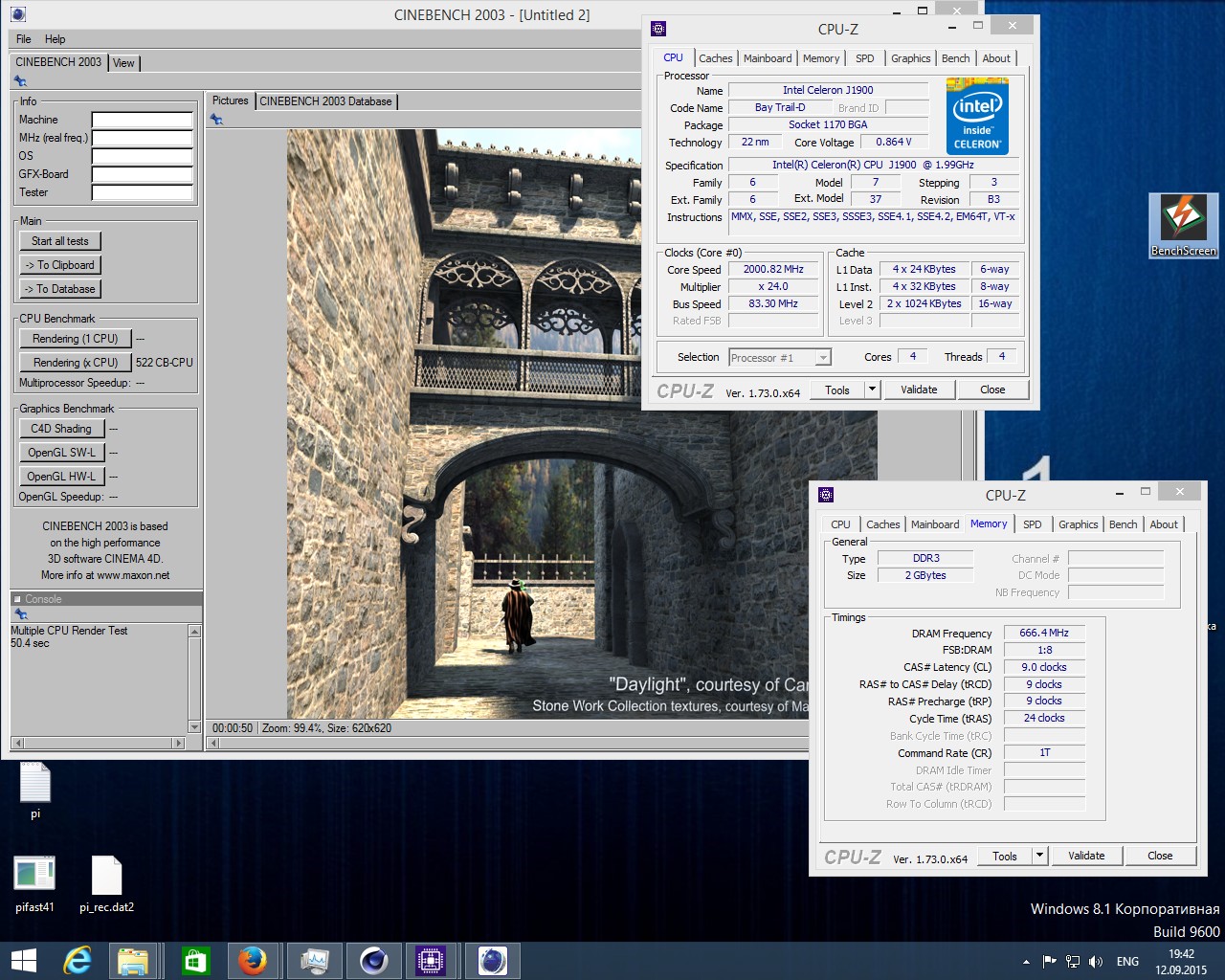Viewport: 1225px width, 980px height.
Task: Click the pin icon under CINEBENCH 2003 tab
Action: tap(20, 81)
